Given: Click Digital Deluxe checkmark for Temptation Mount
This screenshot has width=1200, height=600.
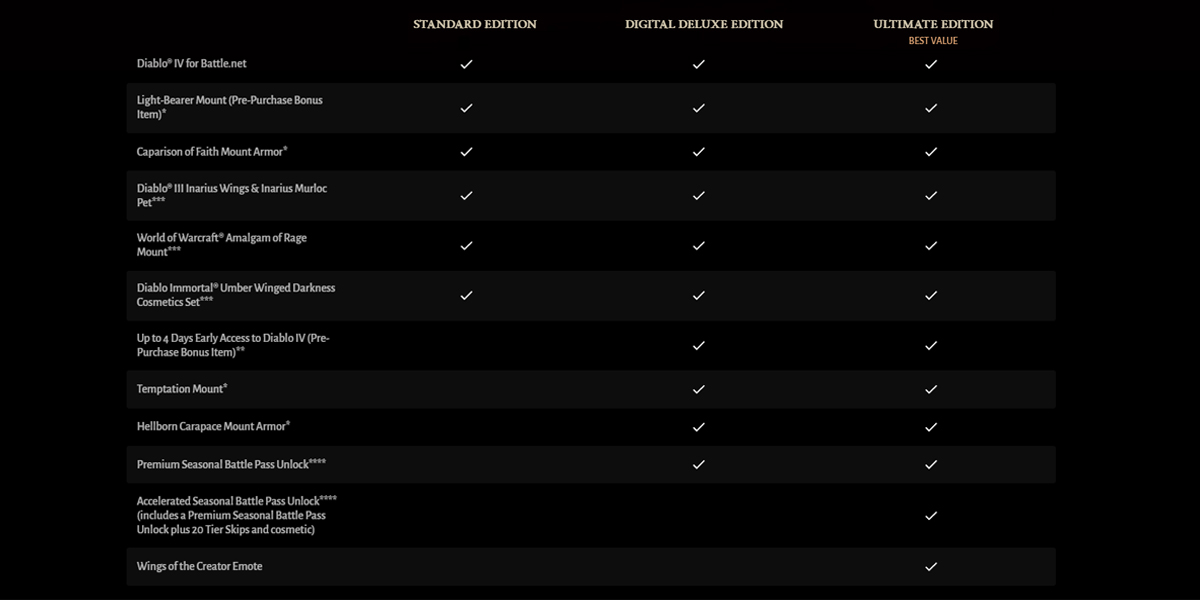Looking at the screenshot, I should point(699,389).
